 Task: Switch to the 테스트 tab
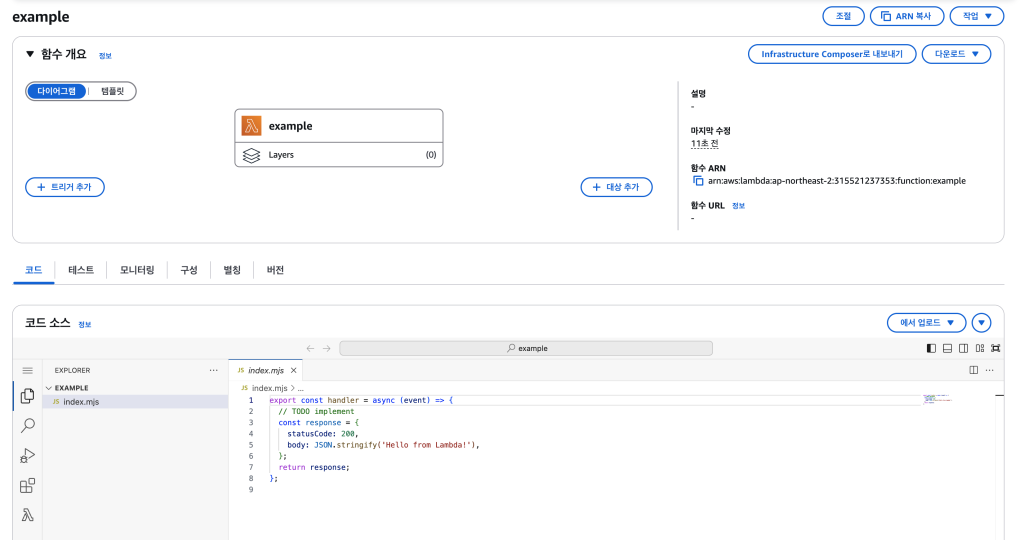click(x=81, y=270)
